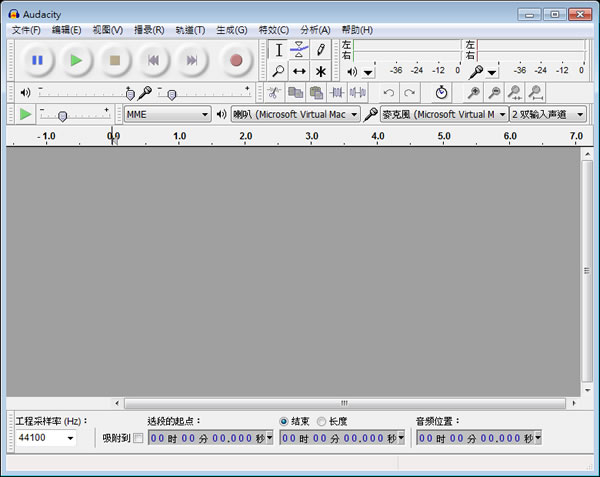Enable the 吸附到 snap checkbox
This screenshot has height=477, width=600.
point(138,438)
